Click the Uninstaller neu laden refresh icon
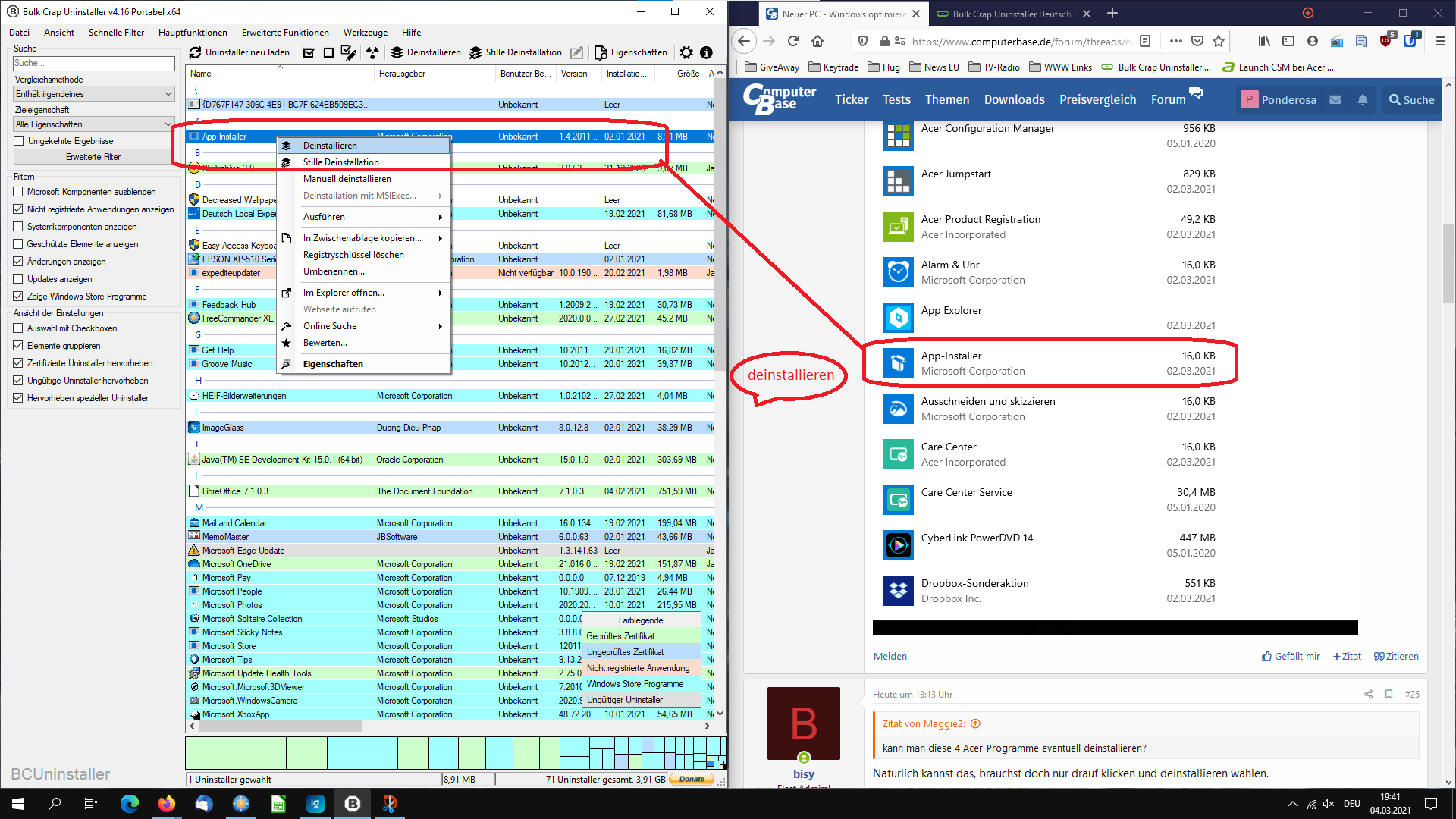Screen dimensions: 1456x819 click(x=195, y=52)
